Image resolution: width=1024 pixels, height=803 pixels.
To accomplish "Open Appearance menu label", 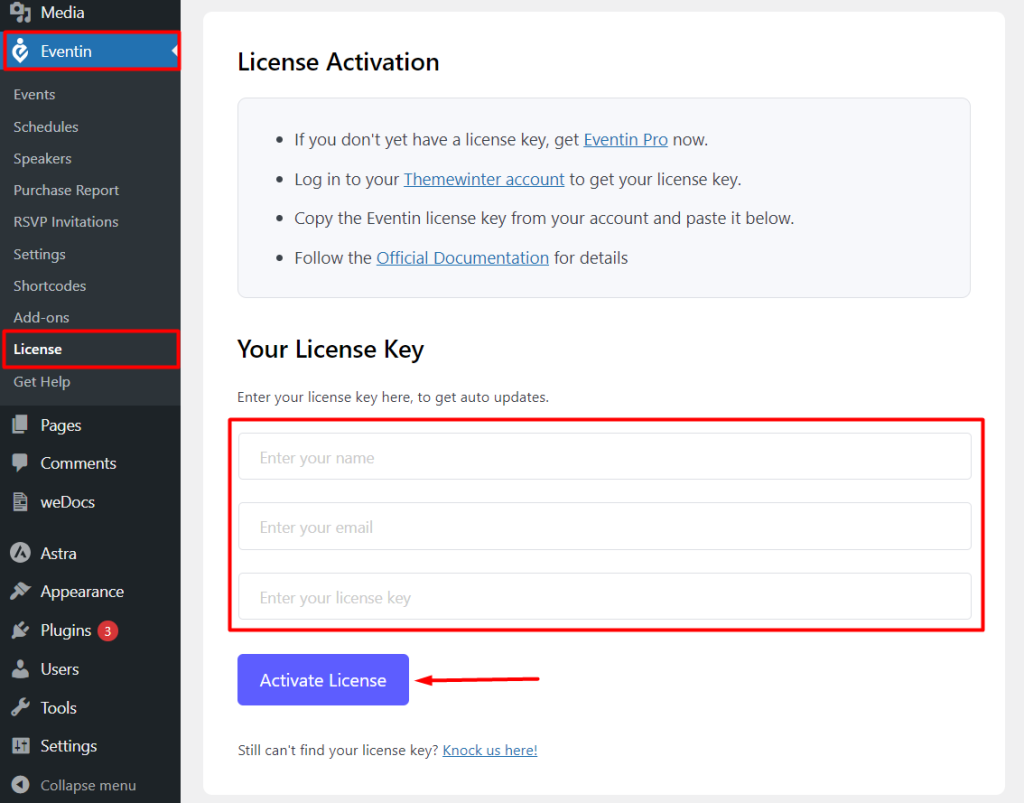I will click(x=82, y=591).
